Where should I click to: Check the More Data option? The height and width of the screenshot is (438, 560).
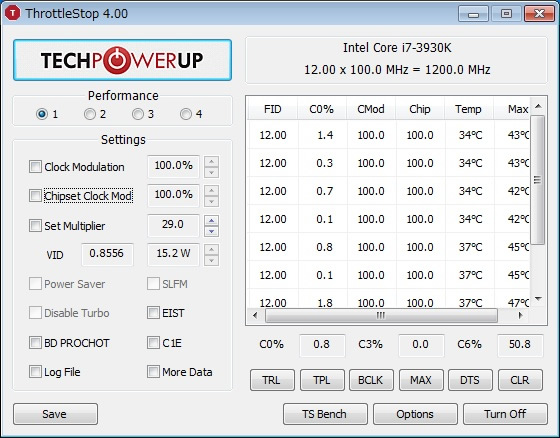click(153, 372)
